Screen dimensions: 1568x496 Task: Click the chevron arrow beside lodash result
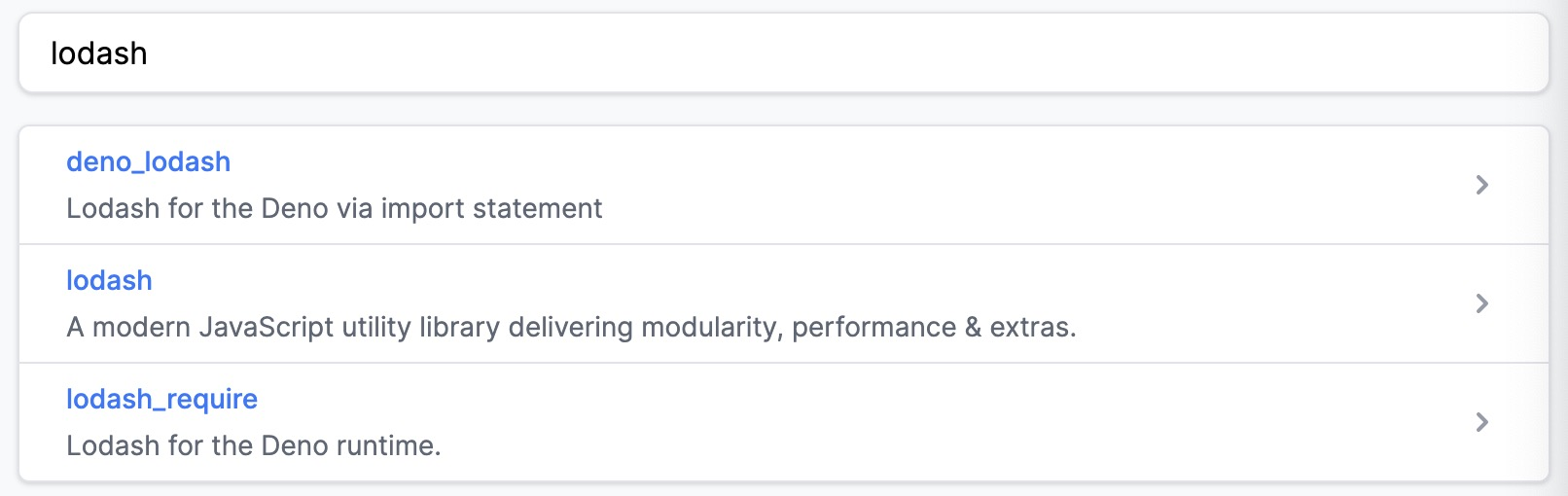[1481, 303]
